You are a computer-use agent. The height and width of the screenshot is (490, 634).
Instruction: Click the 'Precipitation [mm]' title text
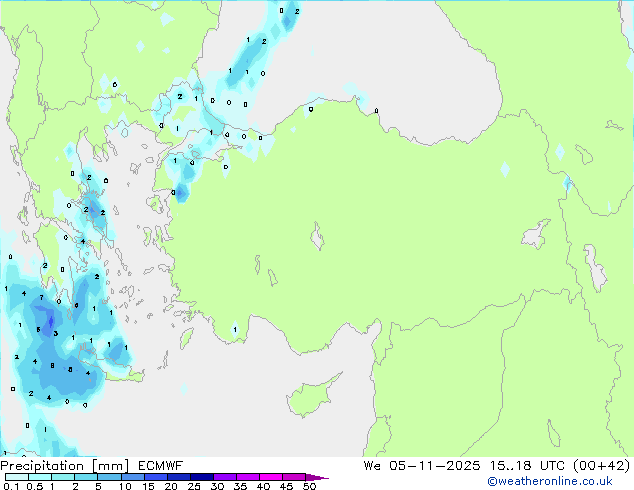(65, 466)
